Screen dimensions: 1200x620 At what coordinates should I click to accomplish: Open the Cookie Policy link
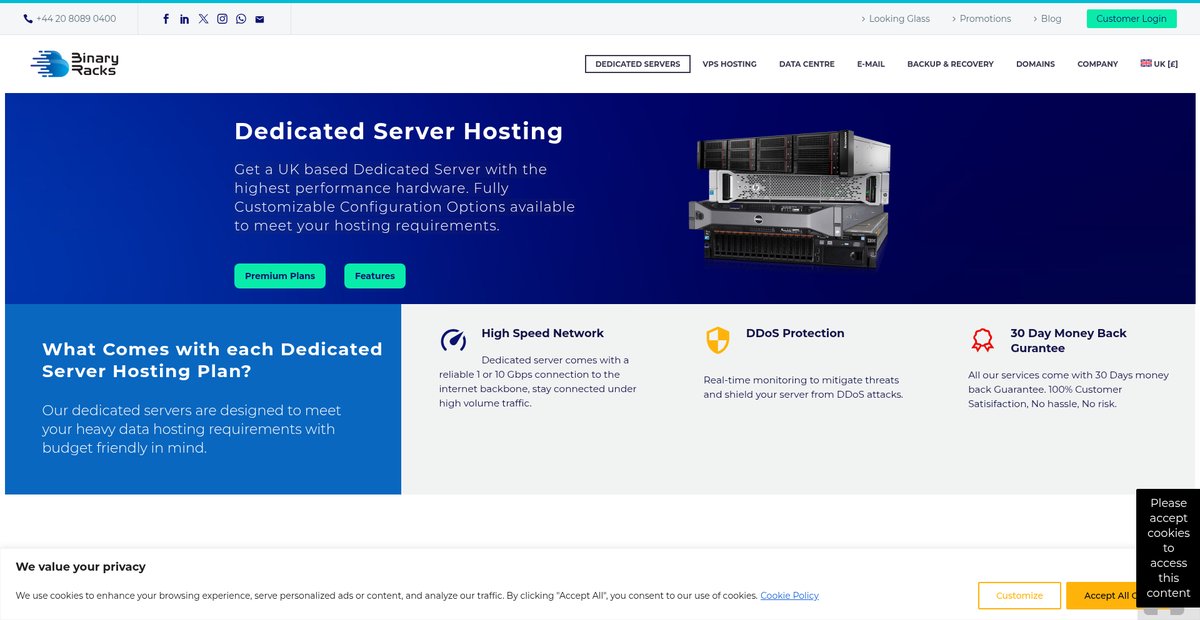(x=789, y=596)
